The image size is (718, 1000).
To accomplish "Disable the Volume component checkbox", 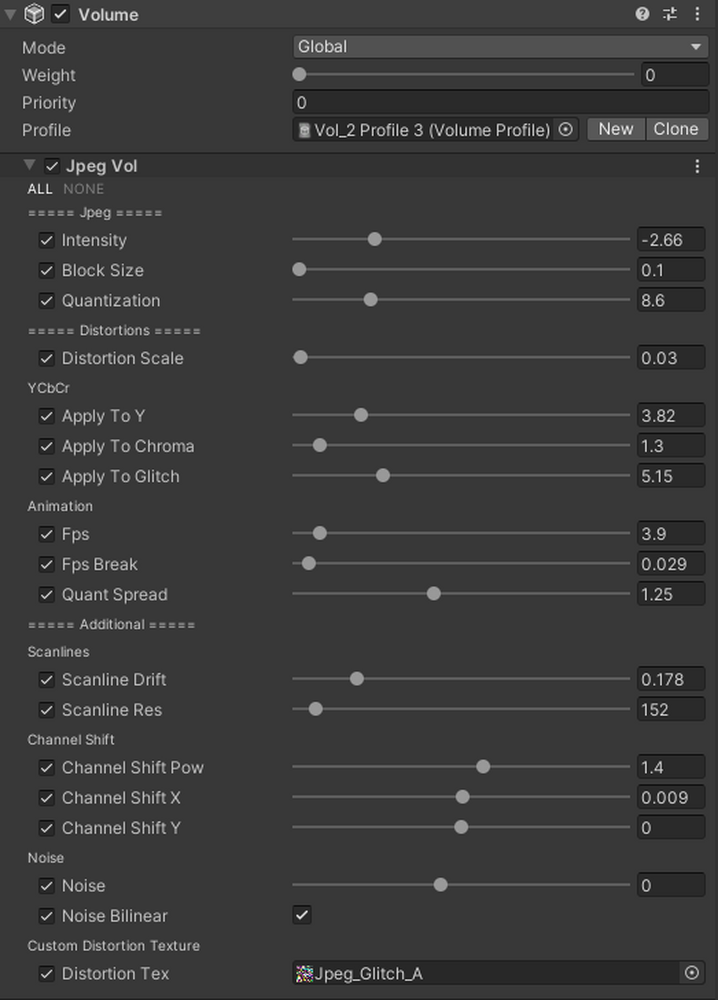I will click(x=61, y=14).
